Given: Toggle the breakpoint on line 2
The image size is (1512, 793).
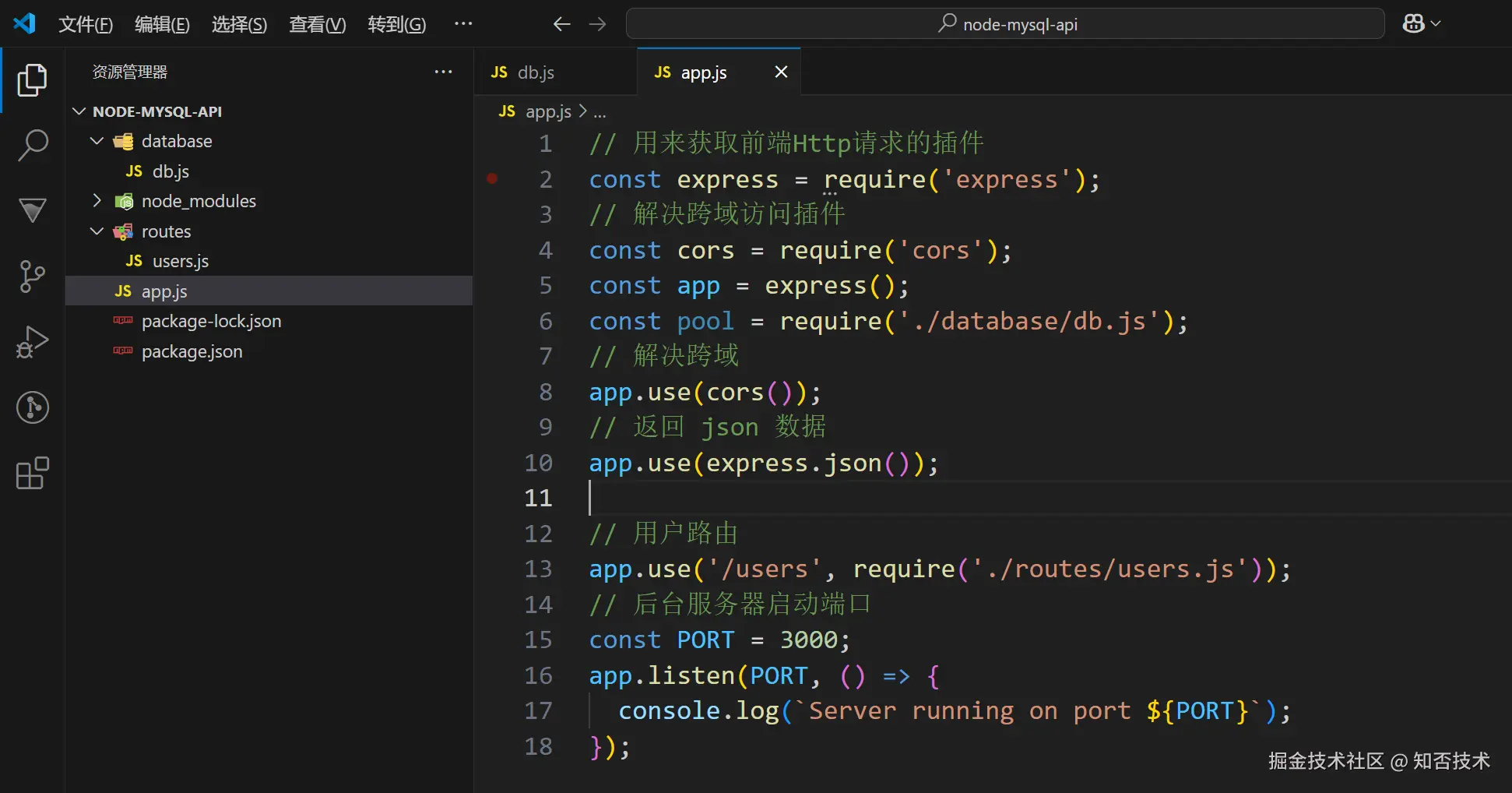Looking at the screenshot, I should click(x=492, y=179).
